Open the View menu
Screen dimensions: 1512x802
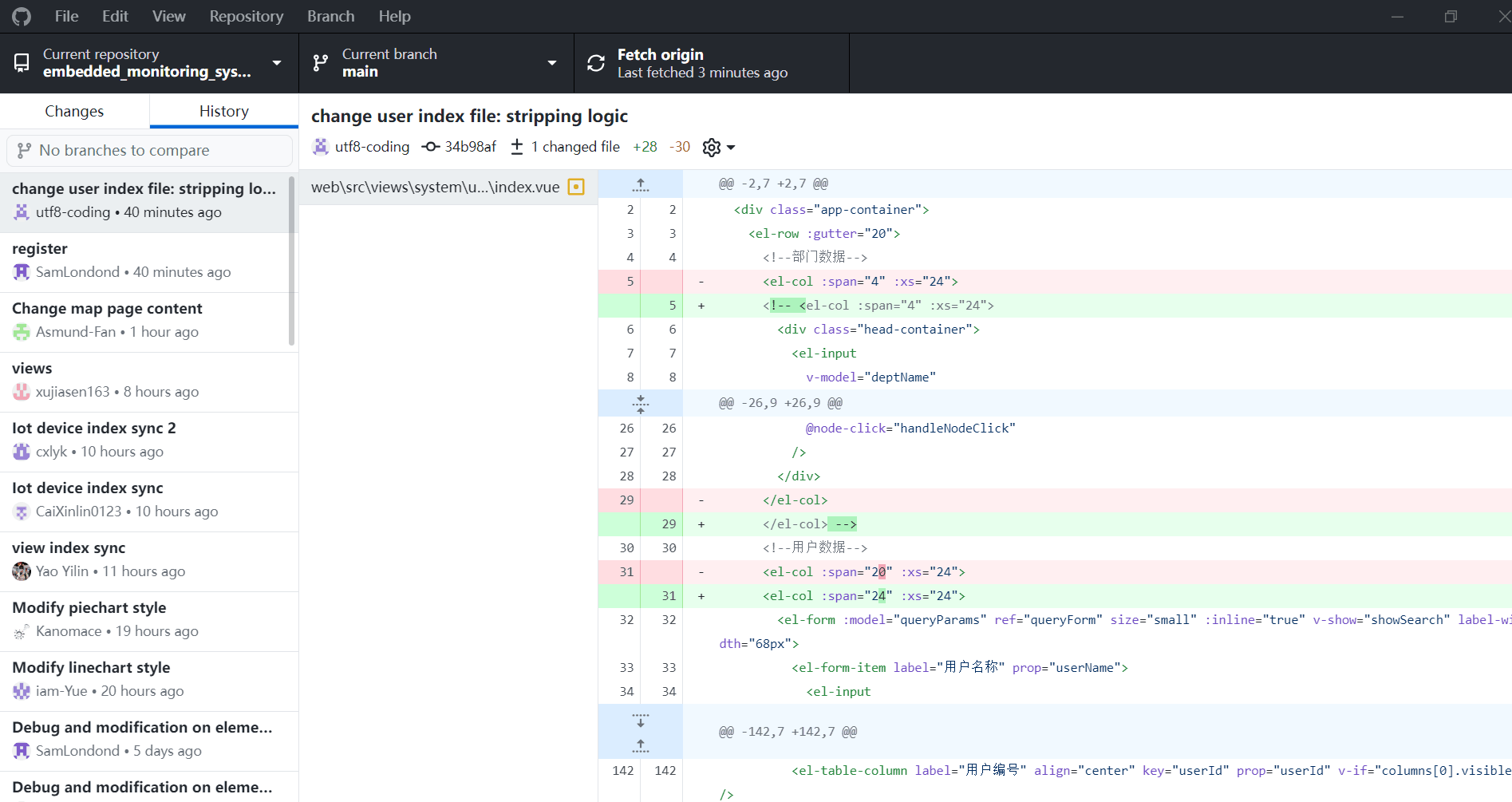coord(169,16)
